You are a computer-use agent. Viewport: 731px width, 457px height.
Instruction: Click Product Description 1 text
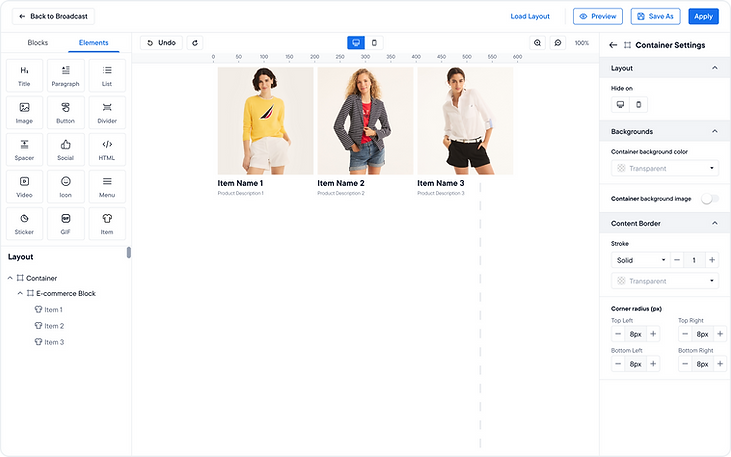[241, 194]
